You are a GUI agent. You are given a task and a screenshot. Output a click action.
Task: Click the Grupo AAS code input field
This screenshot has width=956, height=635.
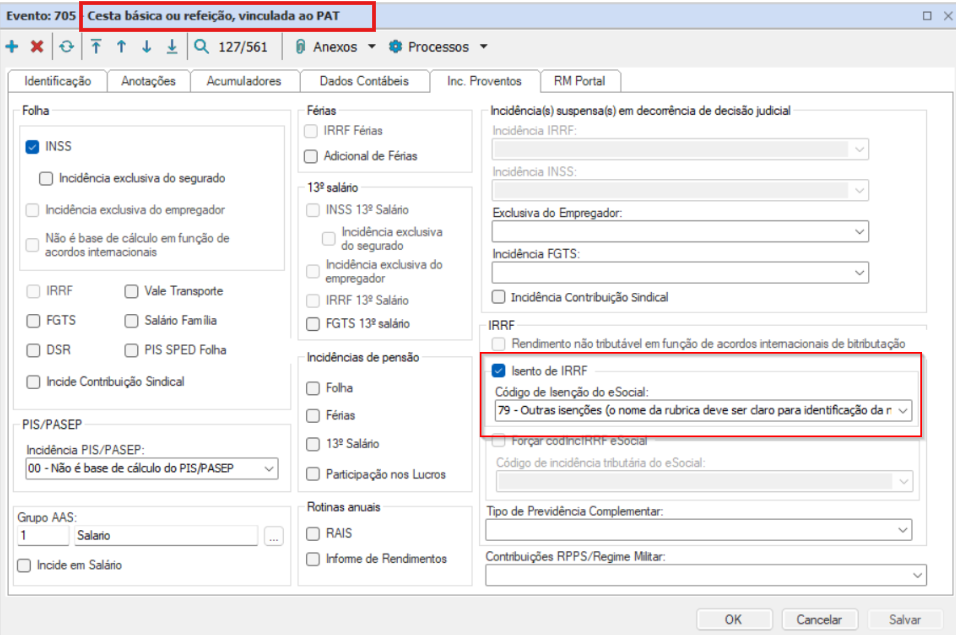point(44,536)
